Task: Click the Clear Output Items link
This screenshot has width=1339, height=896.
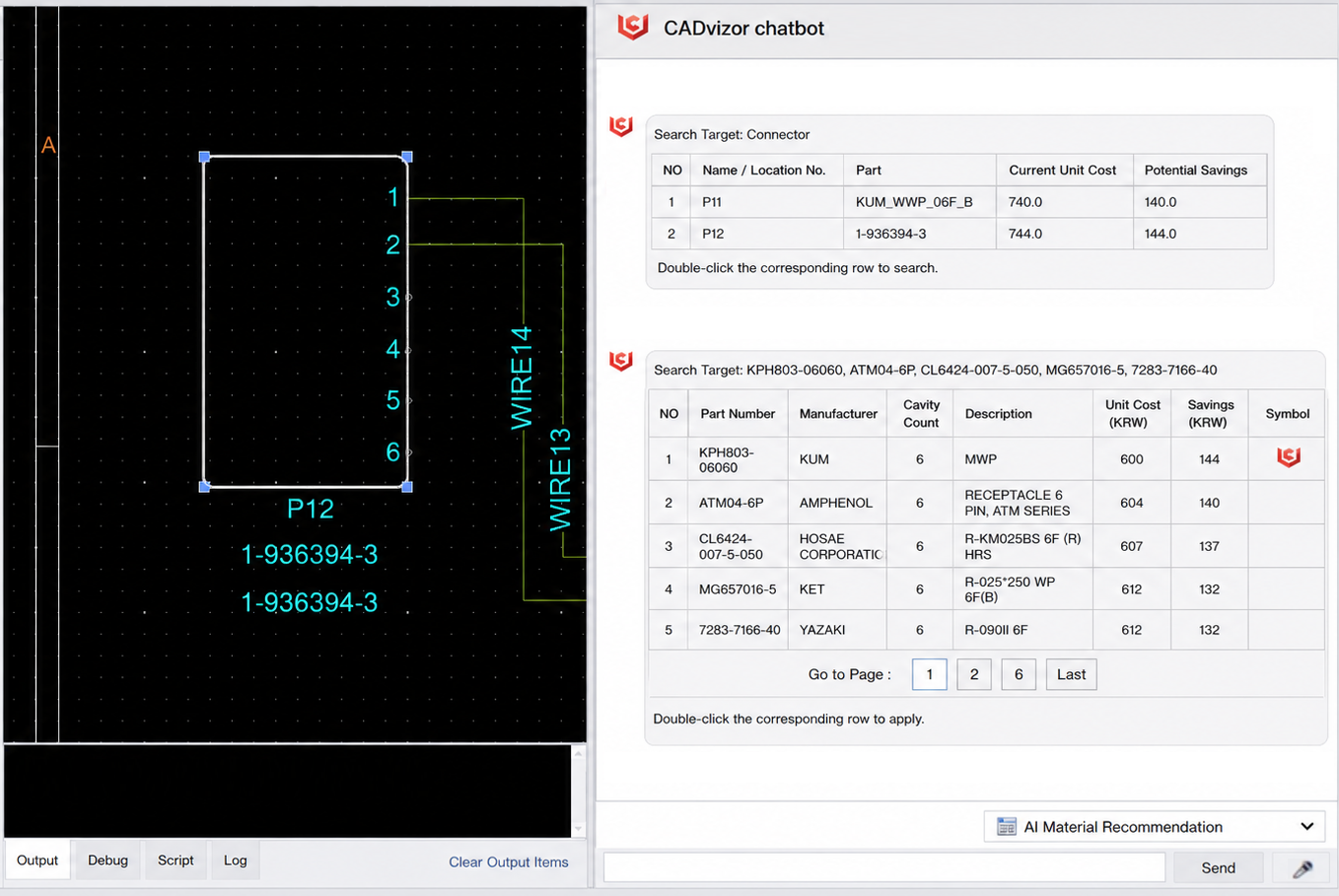Action: tap(508, 862)
